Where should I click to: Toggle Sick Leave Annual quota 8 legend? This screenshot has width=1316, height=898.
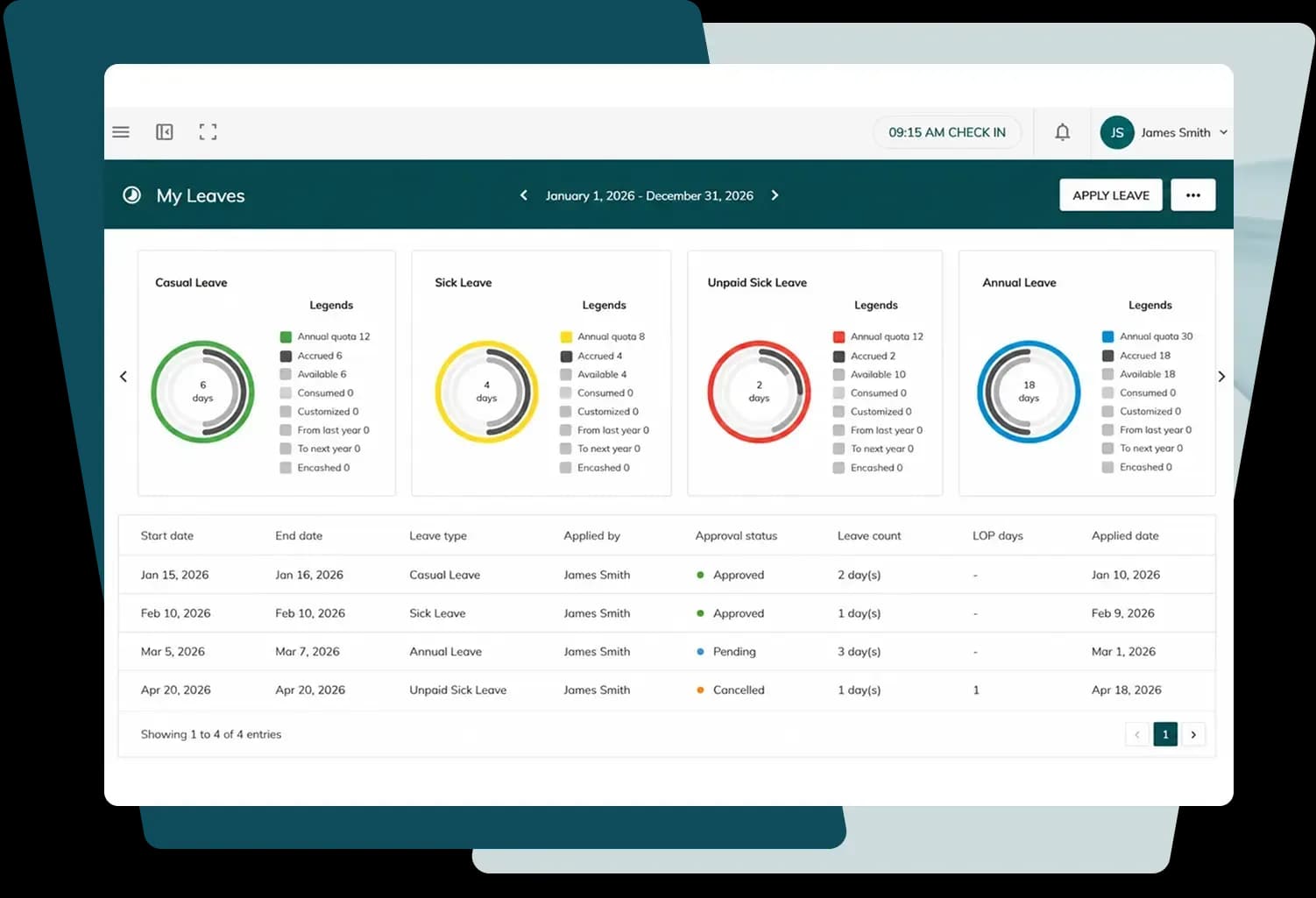pyautogui.click(x=603, y=336)
